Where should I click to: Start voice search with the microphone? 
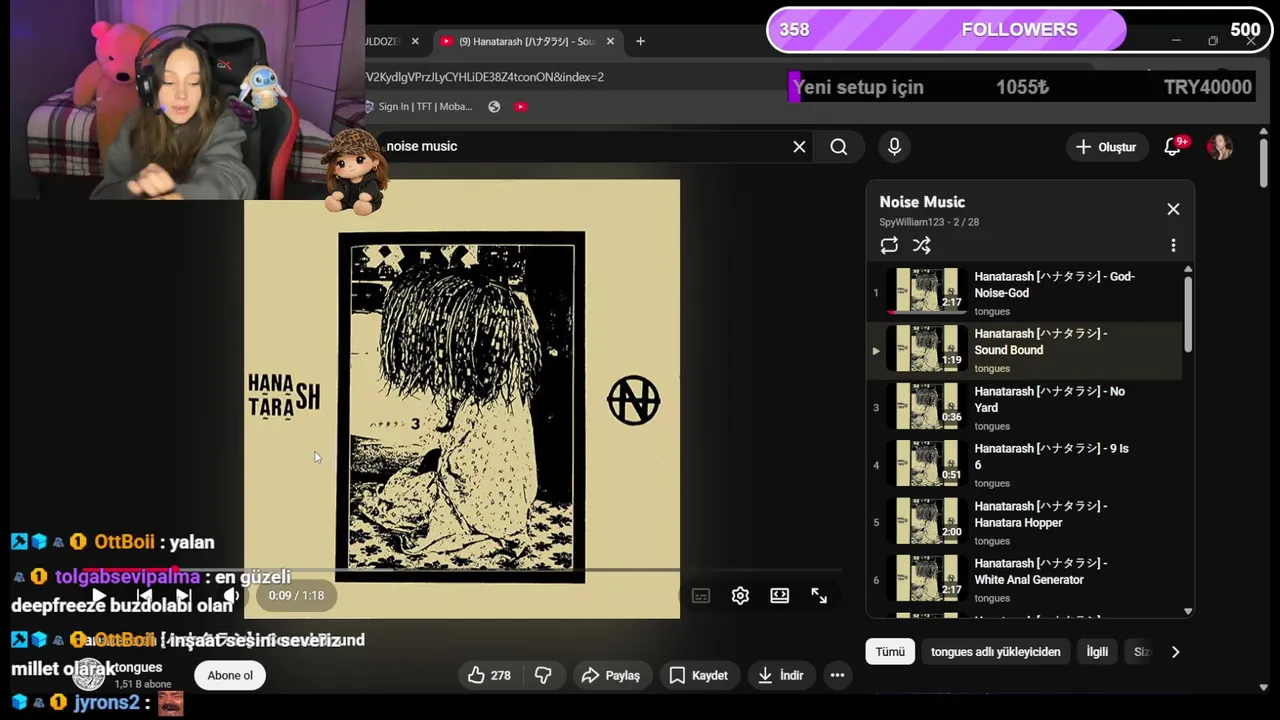894,147
